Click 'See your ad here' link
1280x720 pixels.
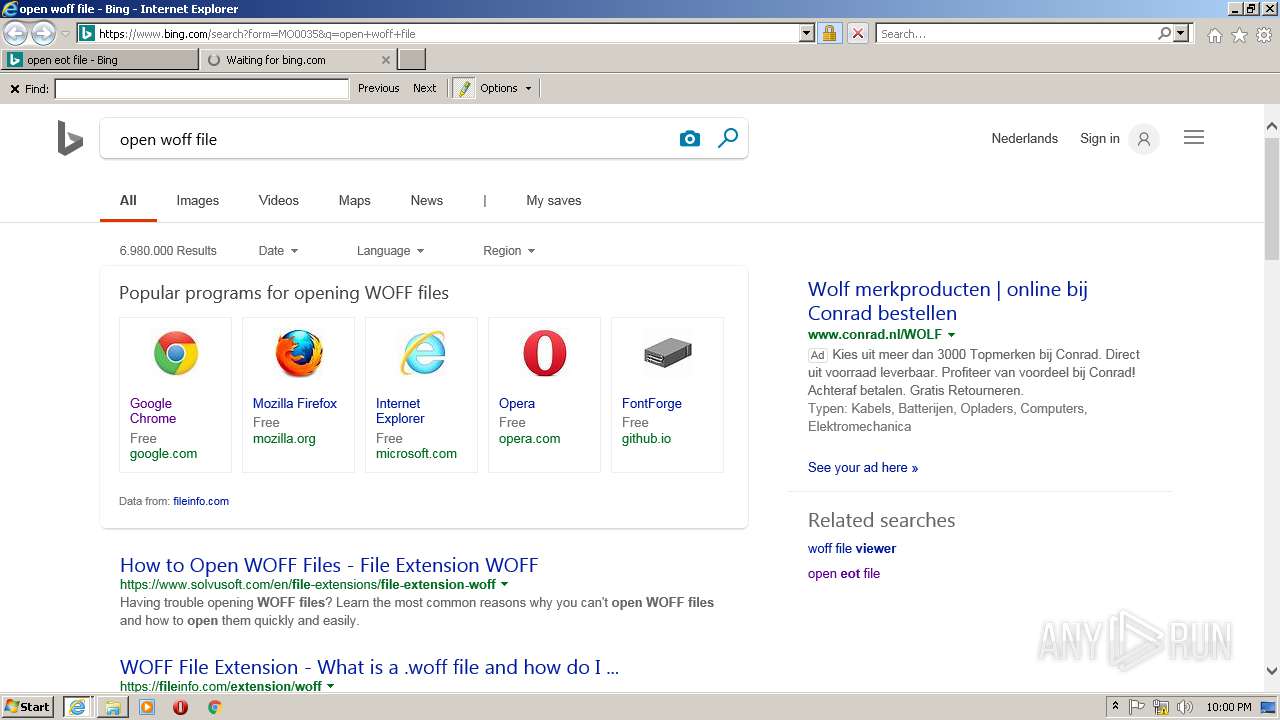click(863, 468)
